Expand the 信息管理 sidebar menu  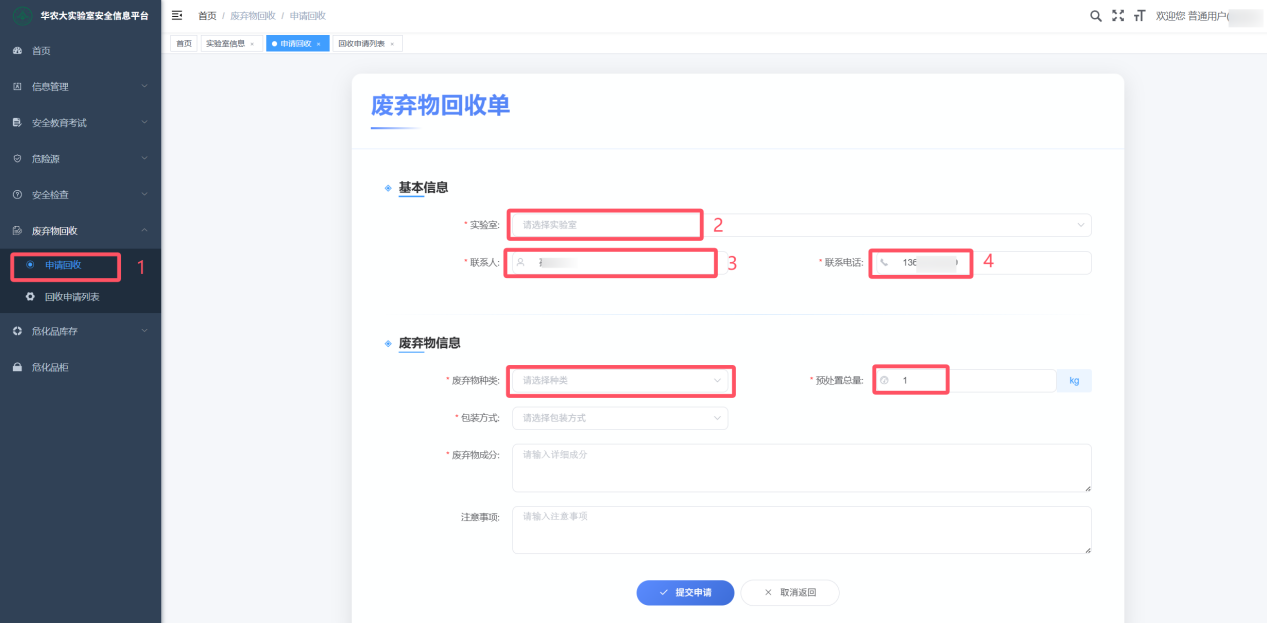point(80,87)
